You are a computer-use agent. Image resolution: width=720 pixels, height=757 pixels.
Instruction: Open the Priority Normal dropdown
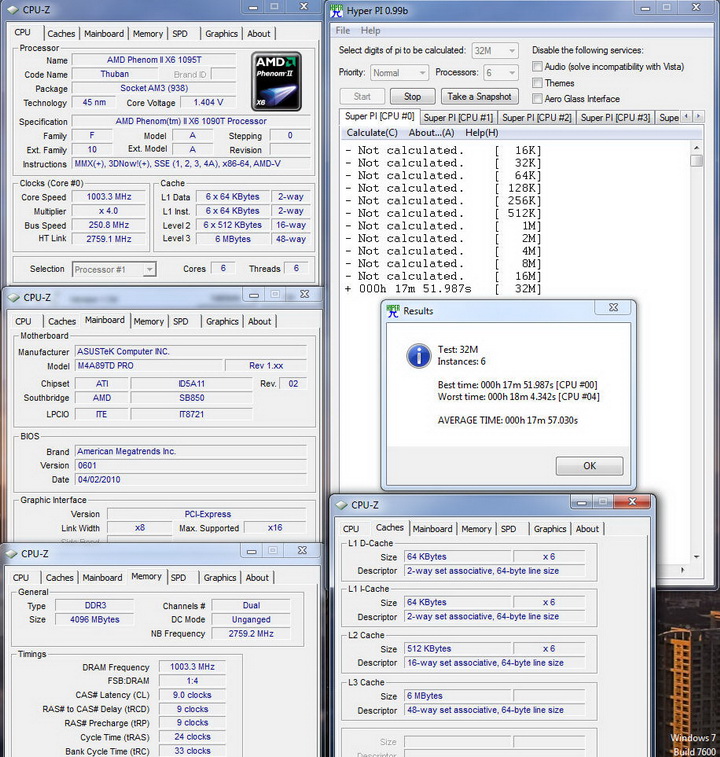[399, 73]
